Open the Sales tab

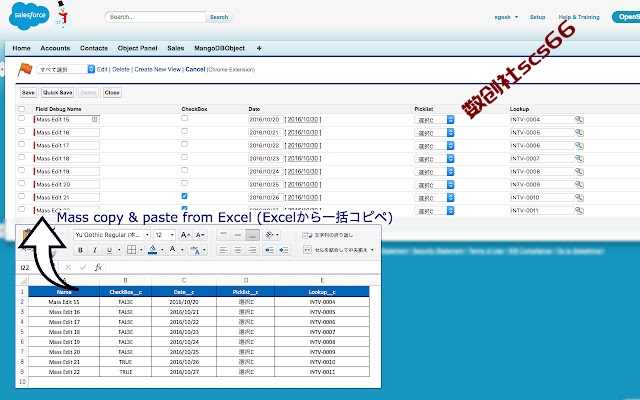click(x=176, y=48)
